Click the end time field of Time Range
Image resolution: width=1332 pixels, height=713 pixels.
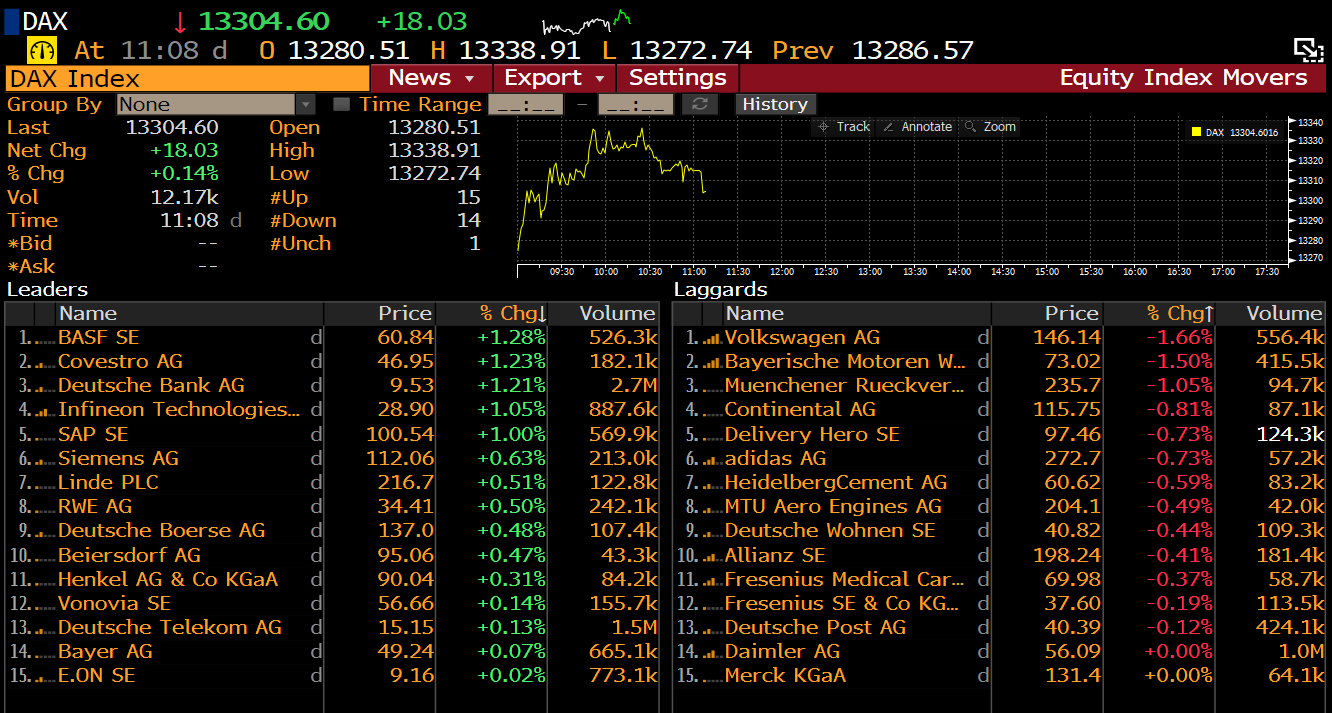pos(636,104)
